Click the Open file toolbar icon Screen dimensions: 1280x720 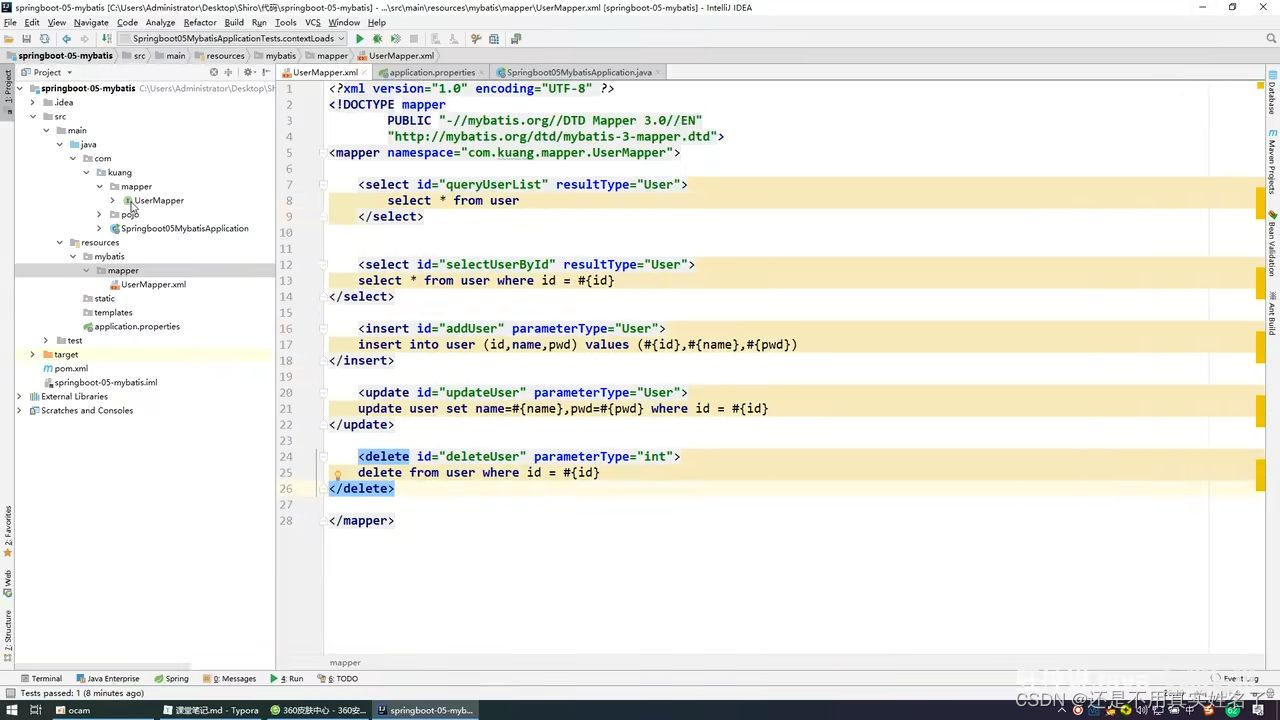coord(9,39)
